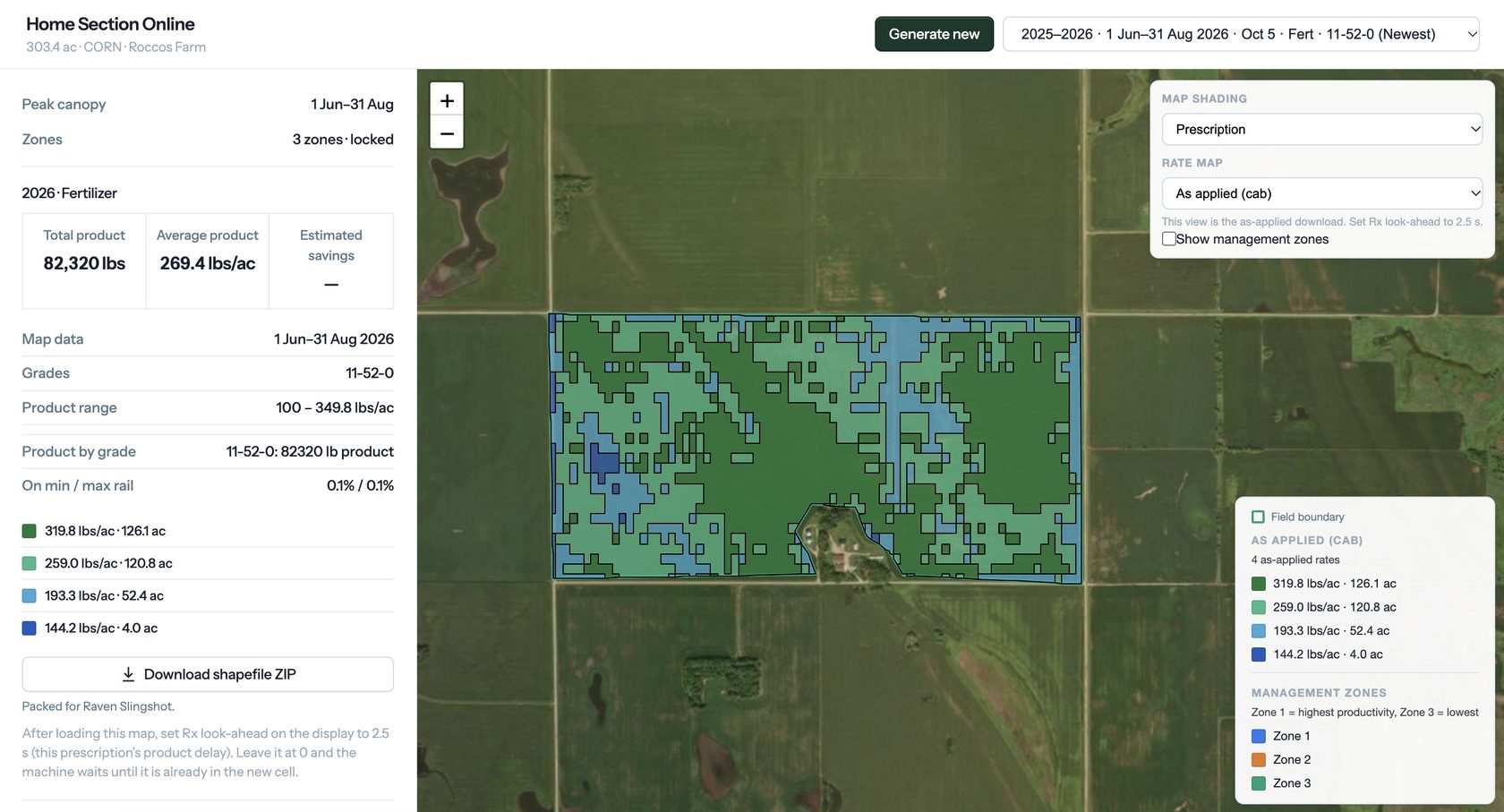Zoom in on the map

(x=447, y=100)
